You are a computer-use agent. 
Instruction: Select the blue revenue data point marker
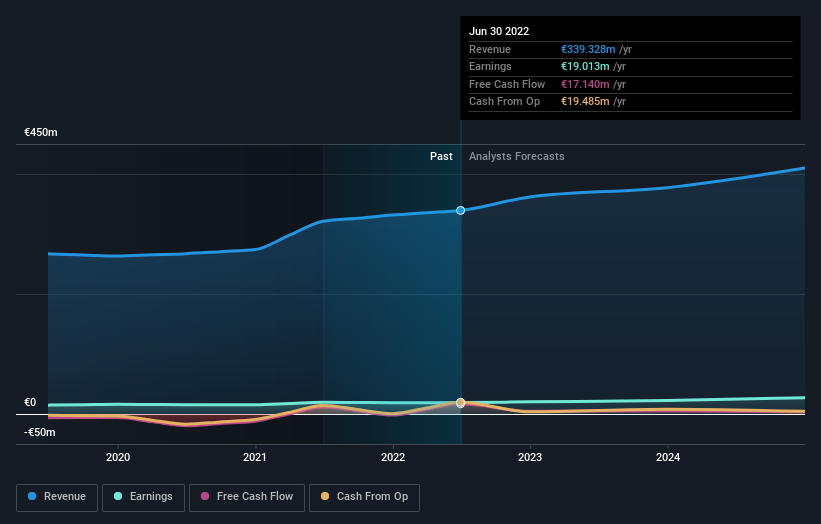460,210
